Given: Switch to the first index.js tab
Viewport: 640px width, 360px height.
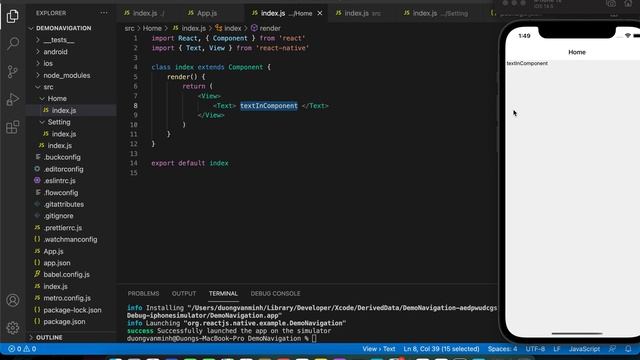Looking at the screenshot, I should [144, 13].
